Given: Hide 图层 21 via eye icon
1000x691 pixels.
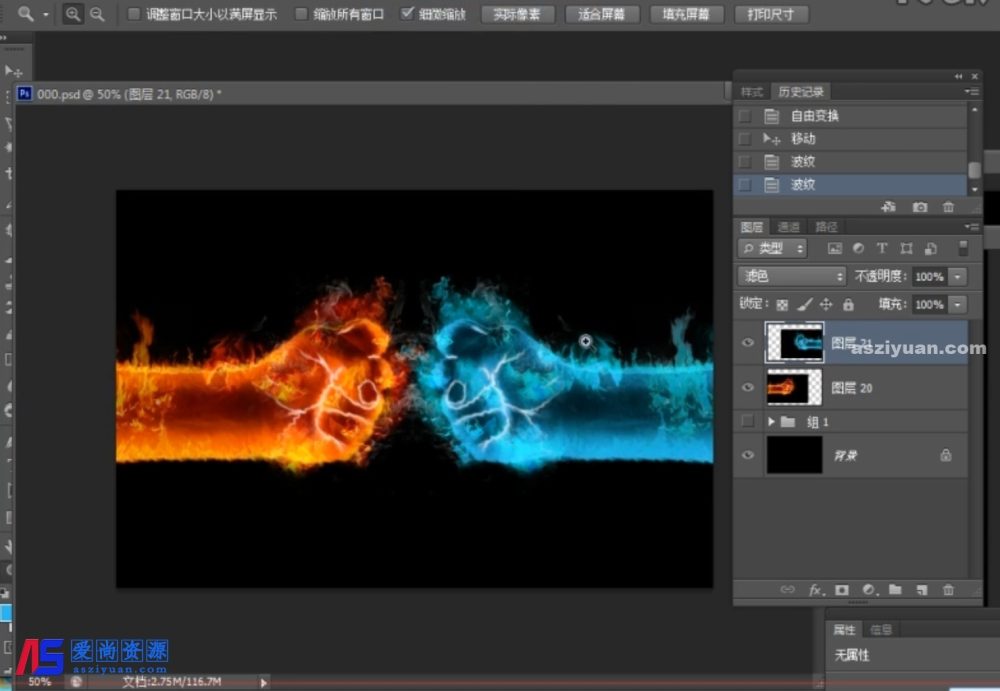Looking at the screenshot, I should [747, 343].
